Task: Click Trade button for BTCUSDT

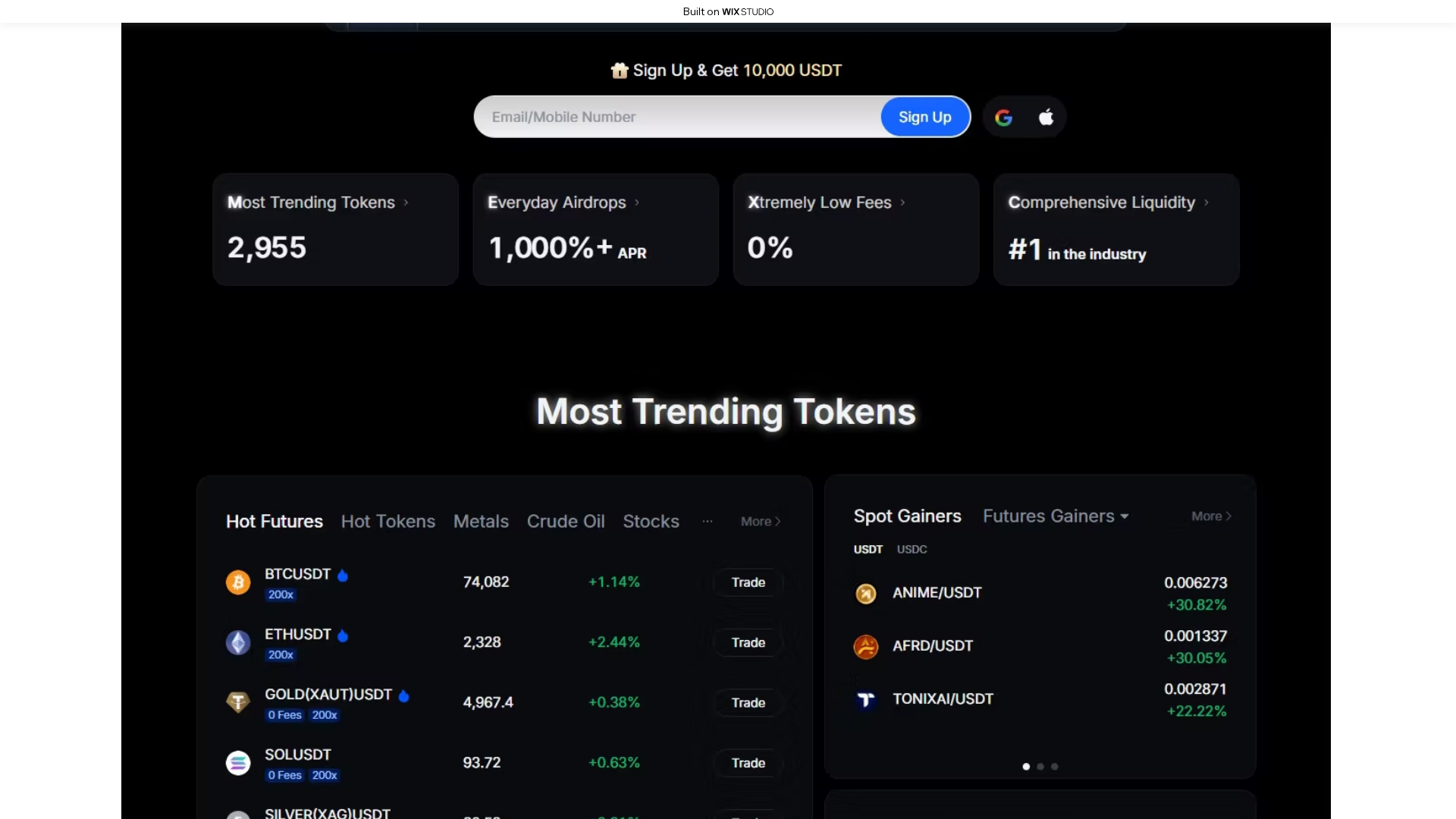Action: (748, 582)
